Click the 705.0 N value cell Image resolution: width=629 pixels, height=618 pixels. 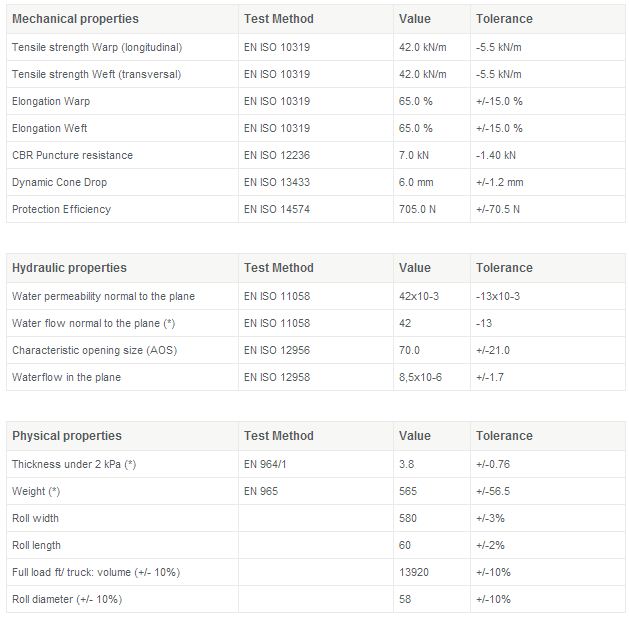pyautogui.click(x=416, y=209)
